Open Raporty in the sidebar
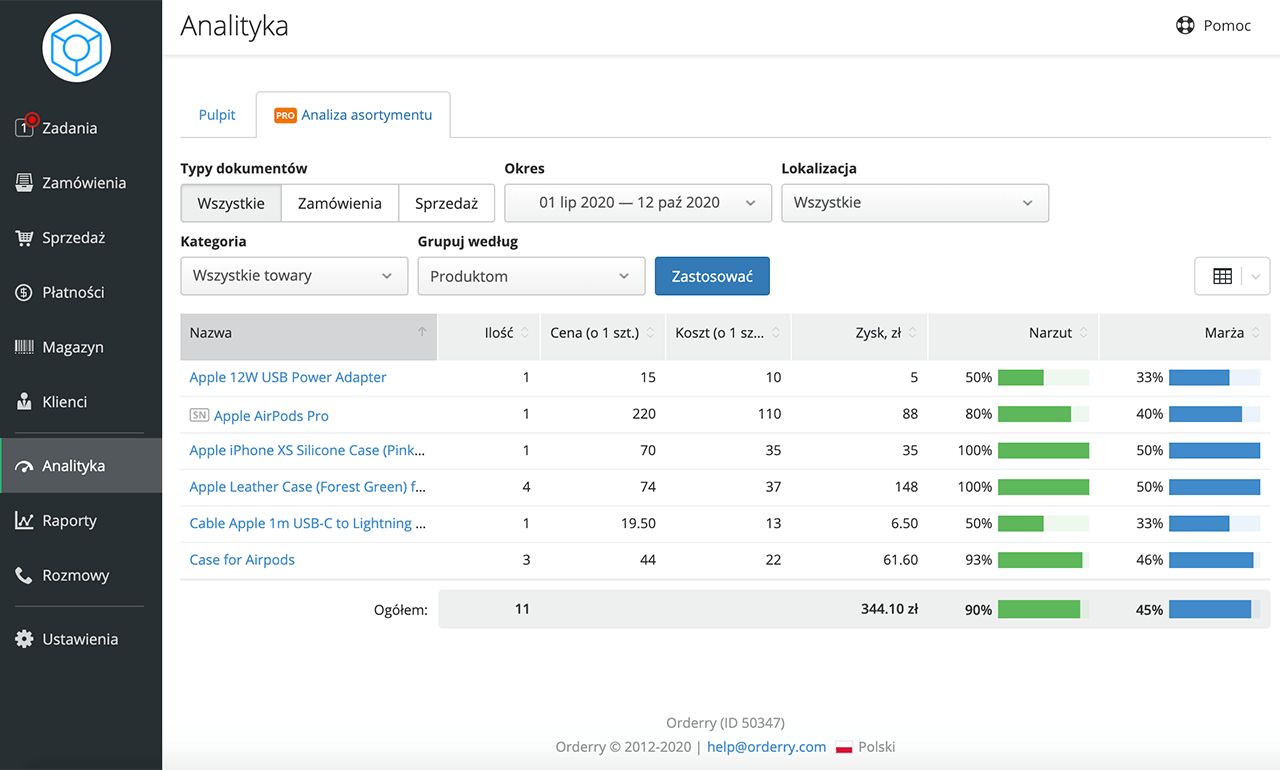 (81, 520)
